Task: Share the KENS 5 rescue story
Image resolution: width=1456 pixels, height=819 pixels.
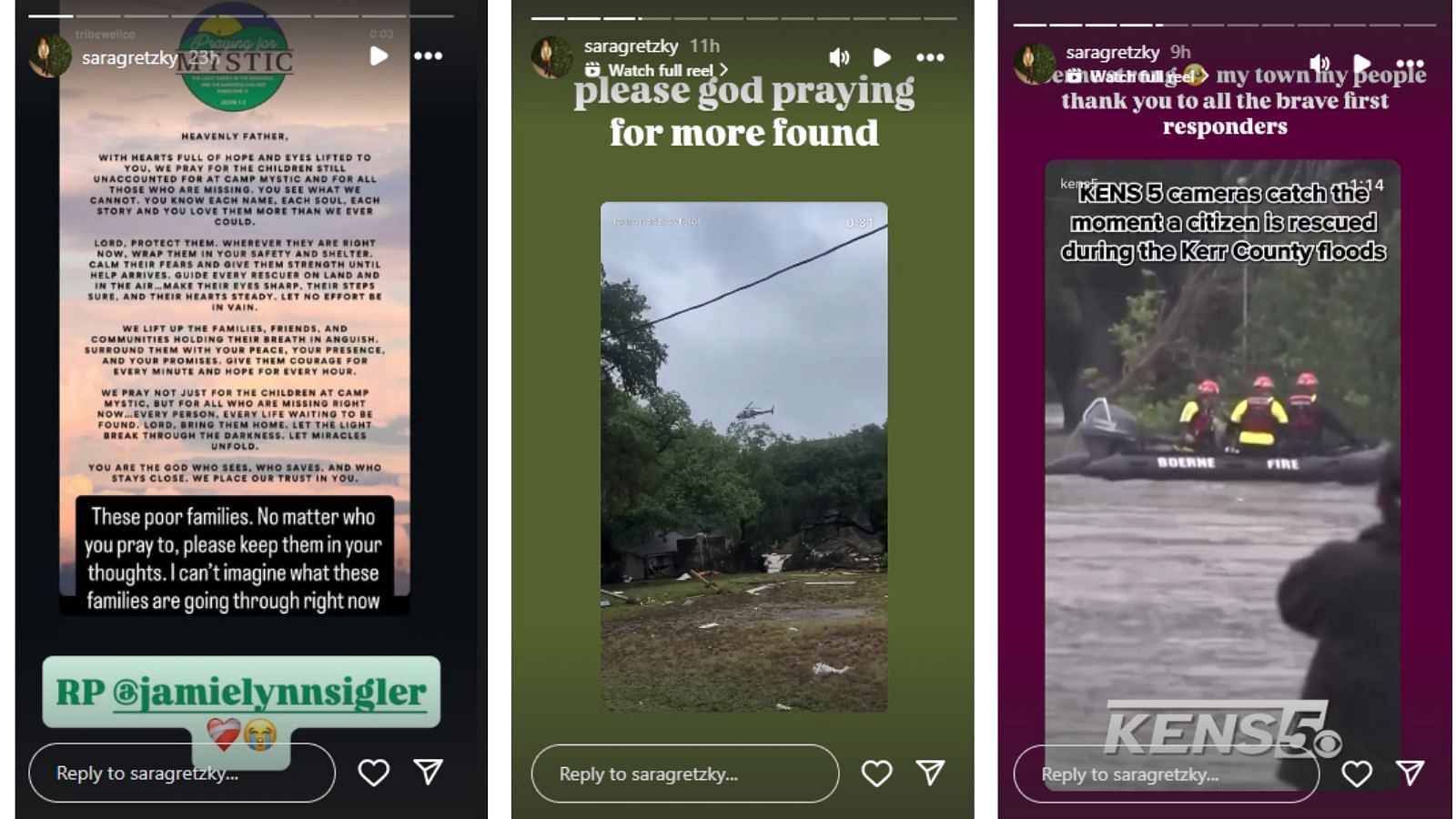Action: point(1410,773)
